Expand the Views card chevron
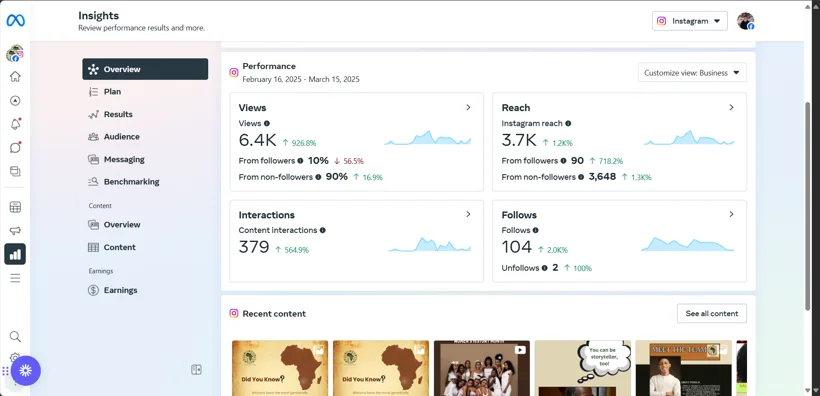The width and height of the screenshot is (820, 396). (468, 107)
